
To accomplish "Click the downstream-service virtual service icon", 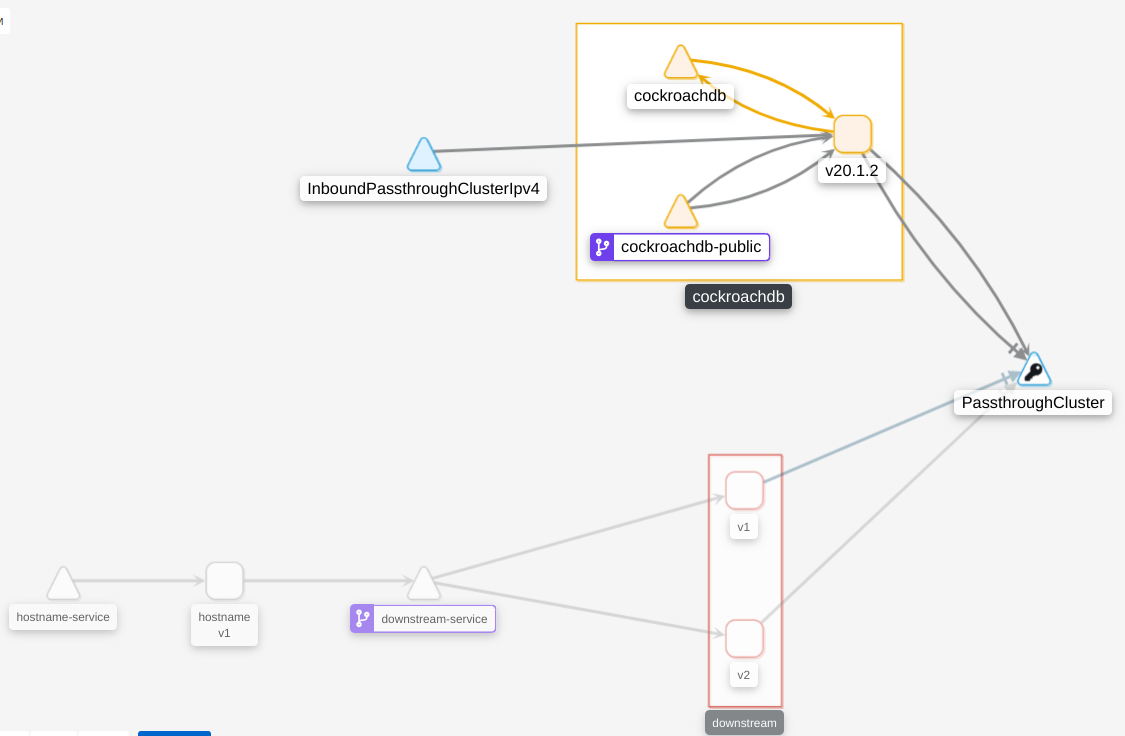I will point(362,618).
